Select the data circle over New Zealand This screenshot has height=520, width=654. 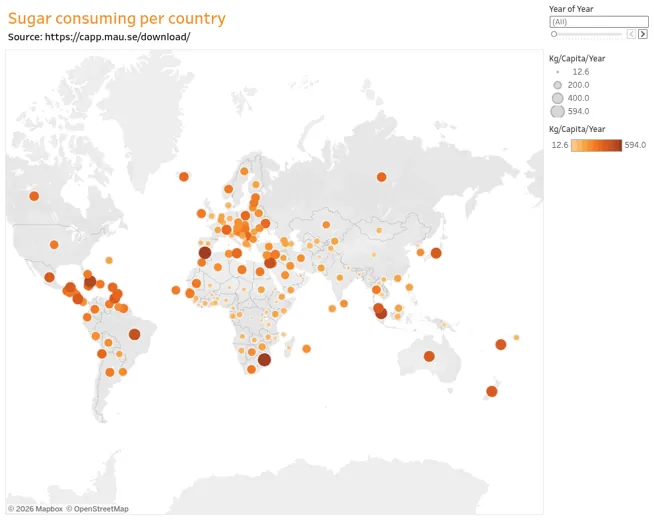[x=492, y=391]
